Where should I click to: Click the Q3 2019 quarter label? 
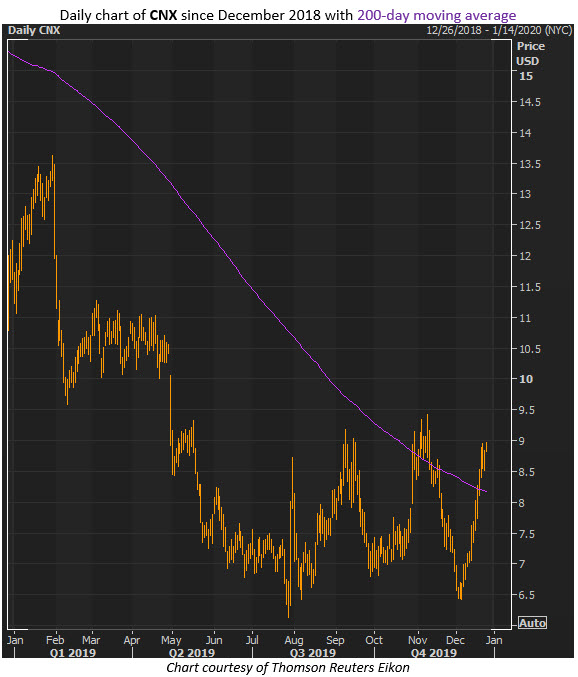[x=313, y=653]
